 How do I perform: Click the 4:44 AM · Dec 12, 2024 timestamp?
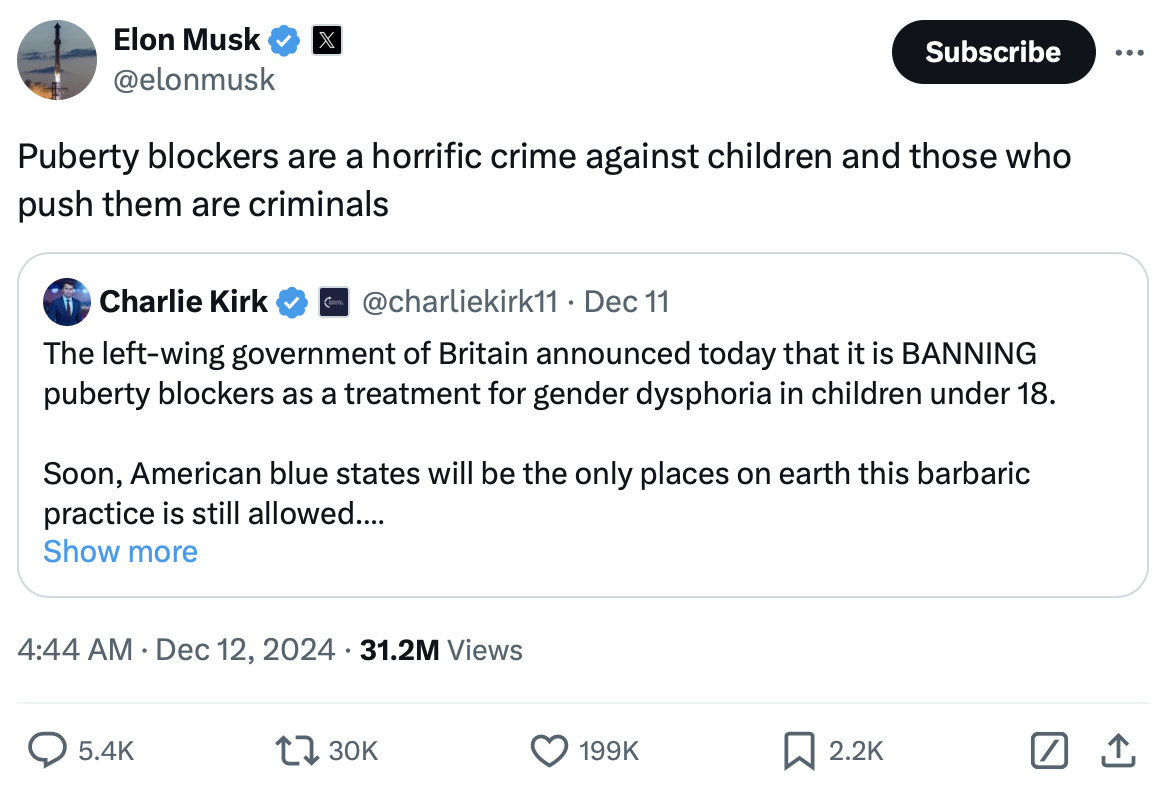(176, 650)
